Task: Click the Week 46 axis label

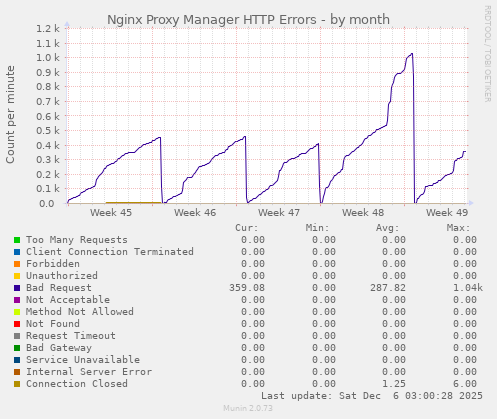Action: click(x=195, y=213)
